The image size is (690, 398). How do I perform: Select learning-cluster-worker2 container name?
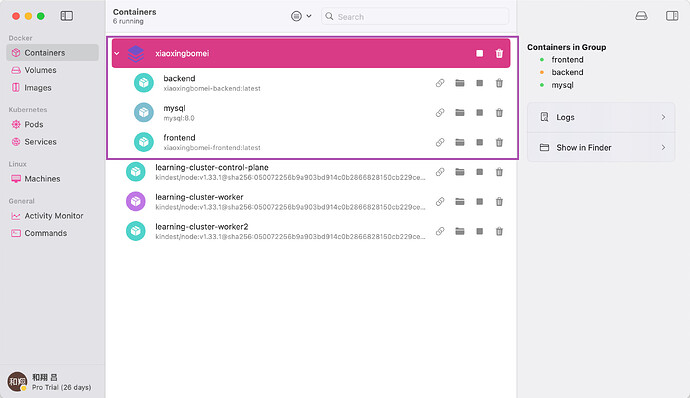coord(202,227)
